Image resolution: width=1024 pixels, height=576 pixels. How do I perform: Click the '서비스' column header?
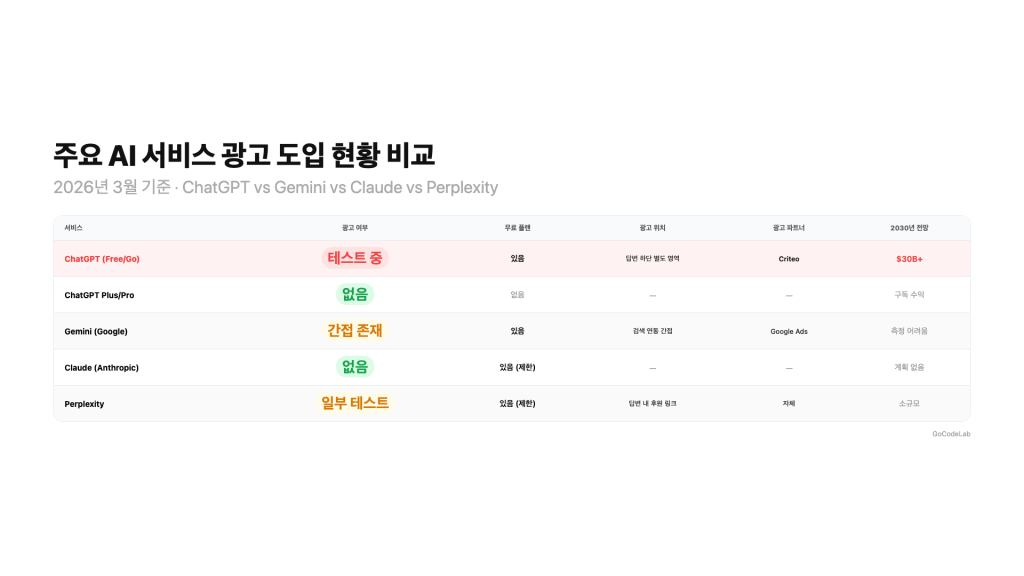74,228
